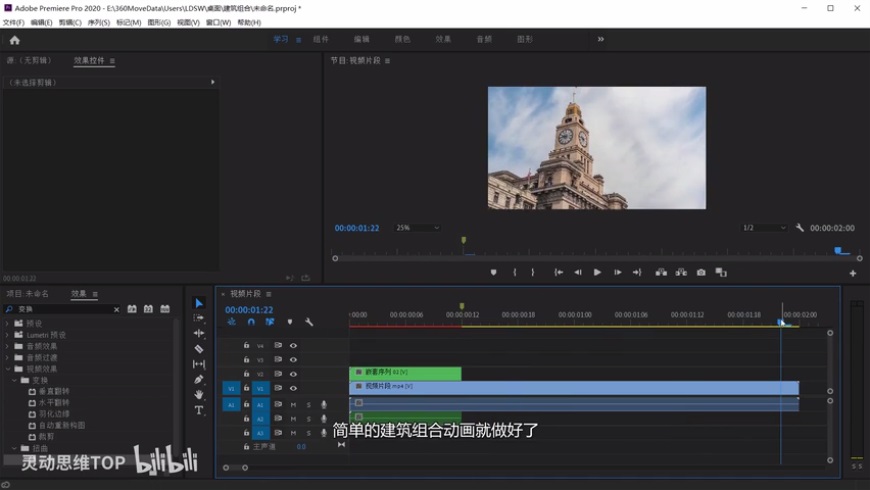
Task: Click Export Frame camera icon
Action: click(701, 272)
